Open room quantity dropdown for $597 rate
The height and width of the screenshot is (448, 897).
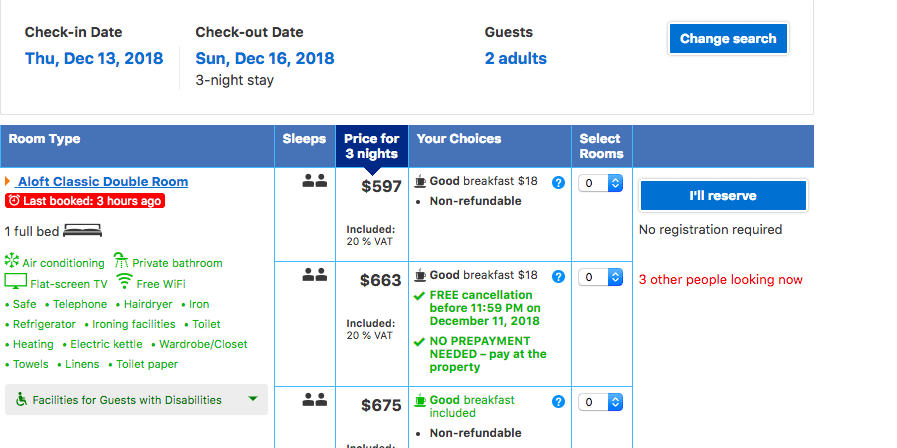600,183
